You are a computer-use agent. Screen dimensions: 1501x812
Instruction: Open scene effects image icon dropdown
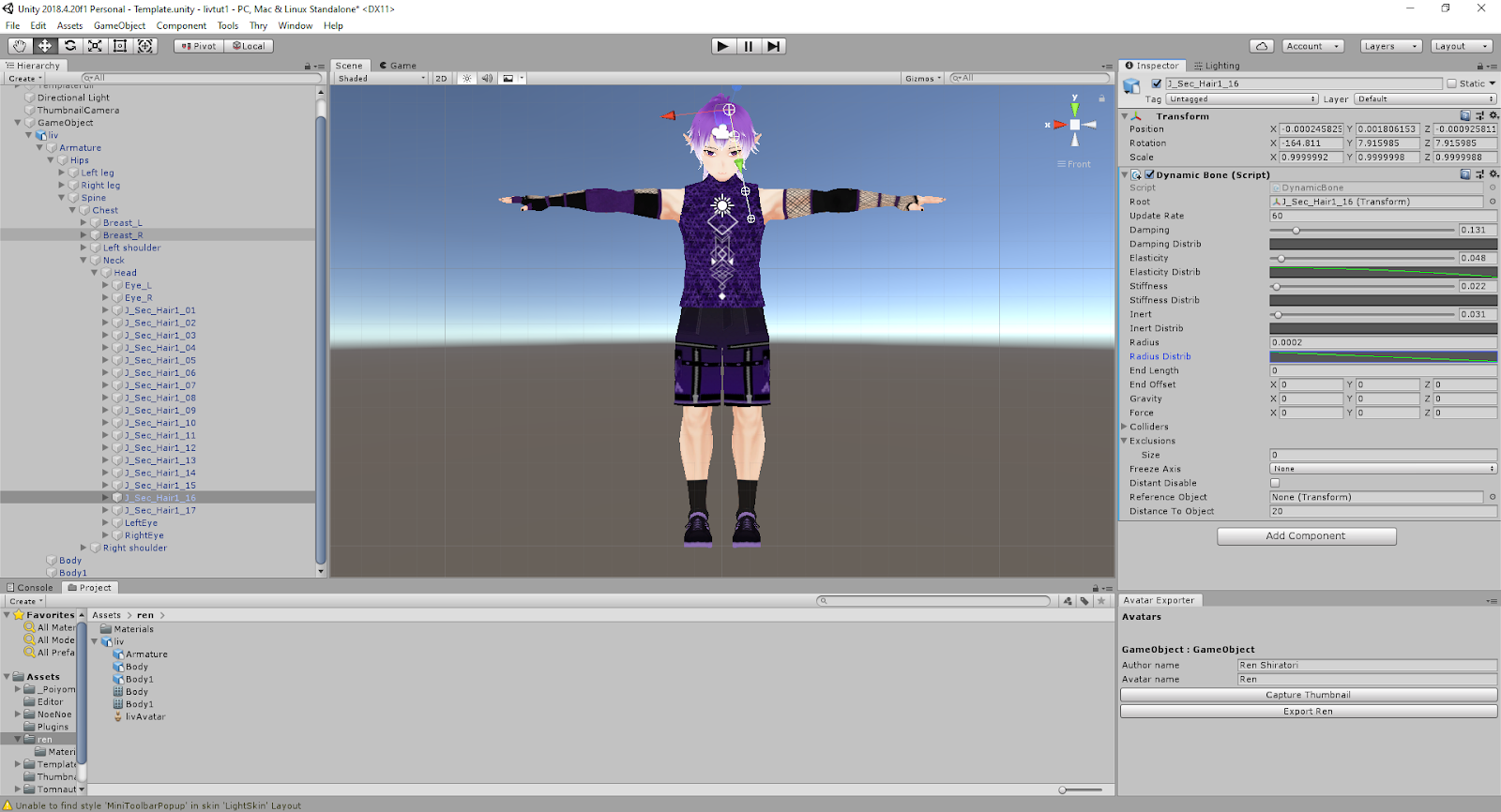(x=511, y=79)
